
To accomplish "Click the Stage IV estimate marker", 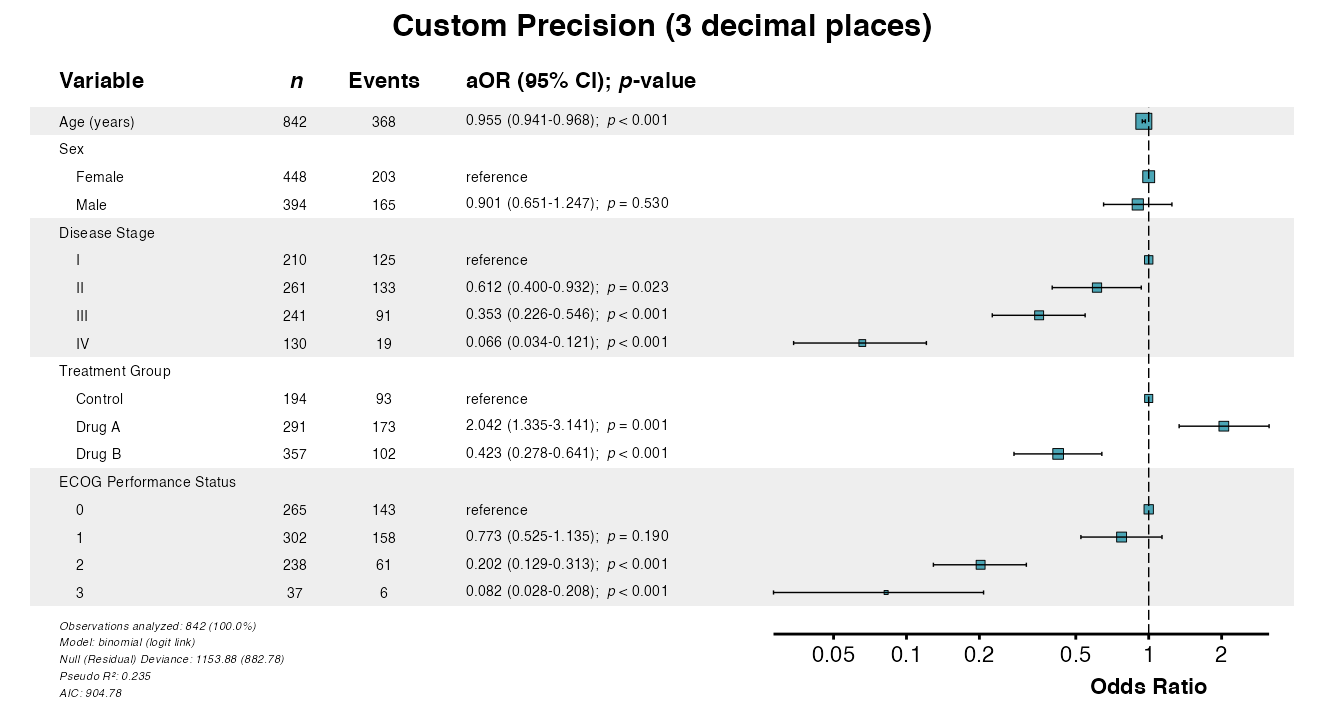I will [862, 343].
